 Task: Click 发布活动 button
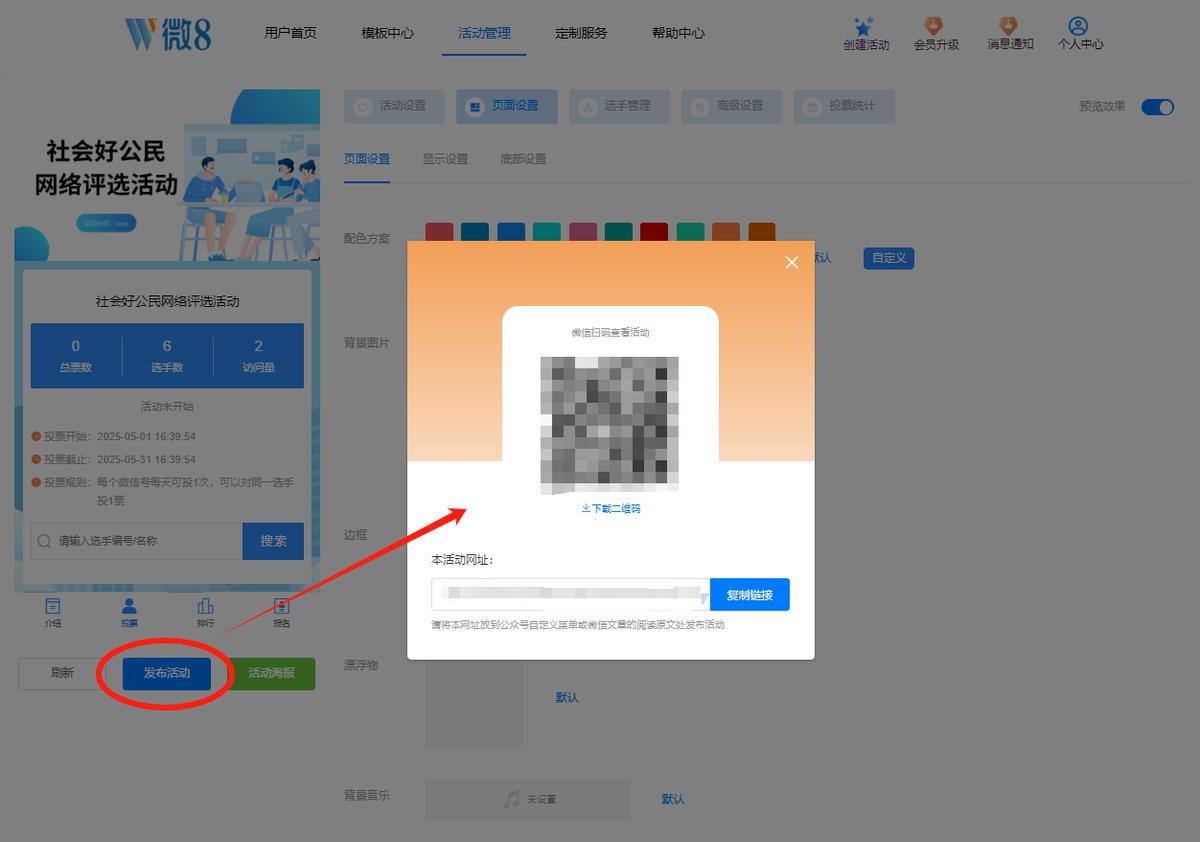click(x=167, y=673)
